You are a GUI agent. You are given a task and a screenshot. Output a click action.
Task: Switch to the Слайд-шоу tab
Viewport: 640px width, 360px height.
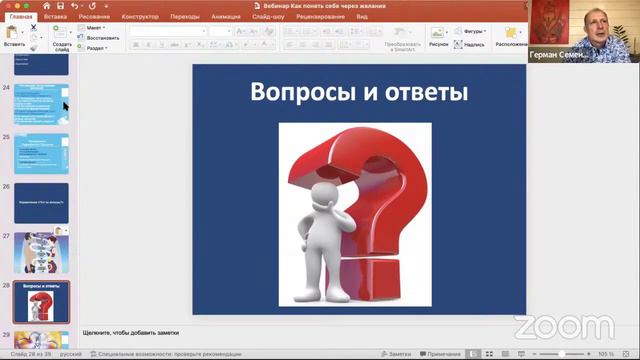(268, 17)
